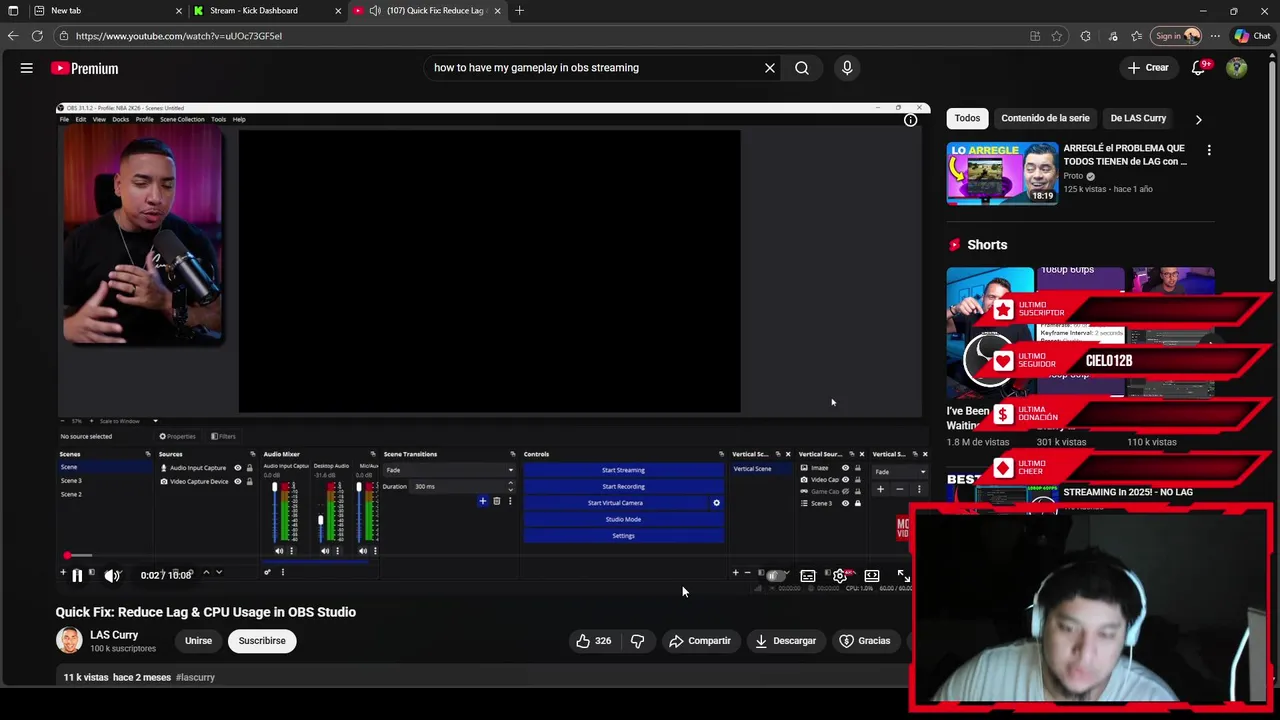Image resolution: width=1280 pixels, height=720 pixels.
Task: Open the first Shorts thumbnail
Action: click(990, 335)
